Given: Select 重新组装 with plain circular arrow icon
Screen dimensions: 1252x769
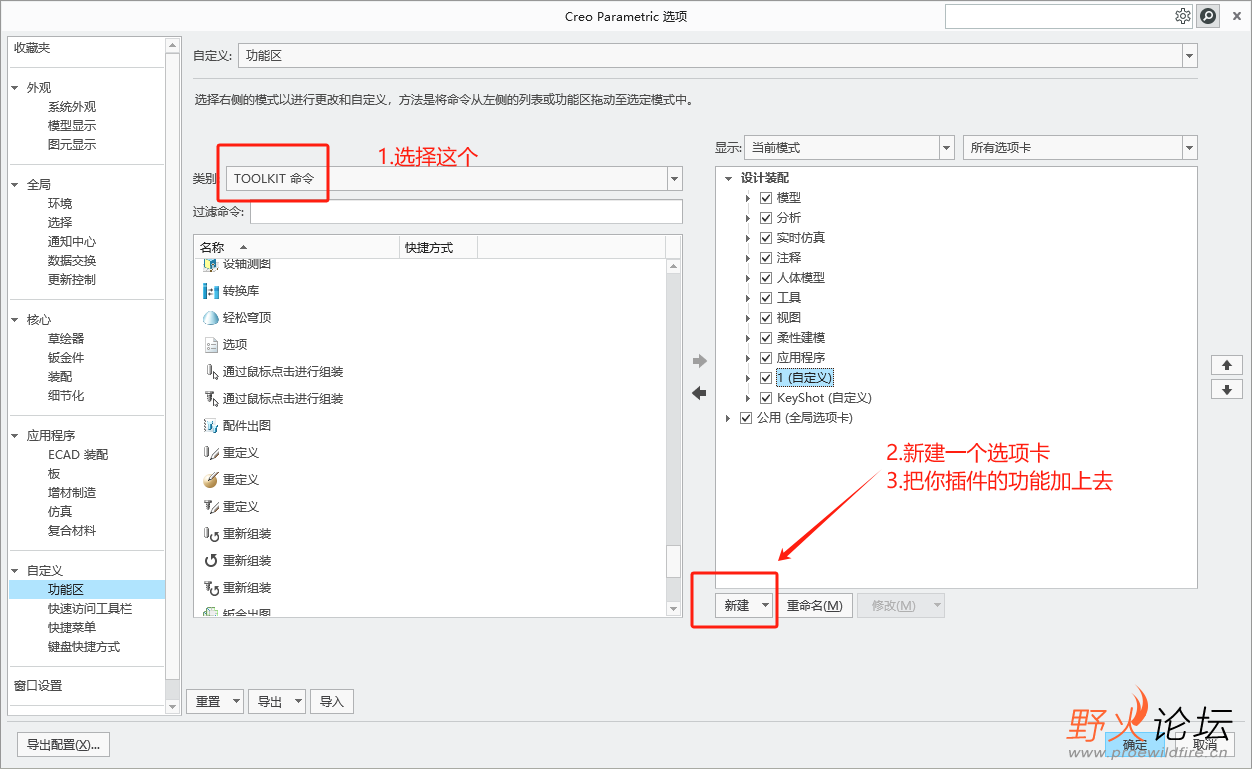Looking at the screenshot, I should (211, 561).
